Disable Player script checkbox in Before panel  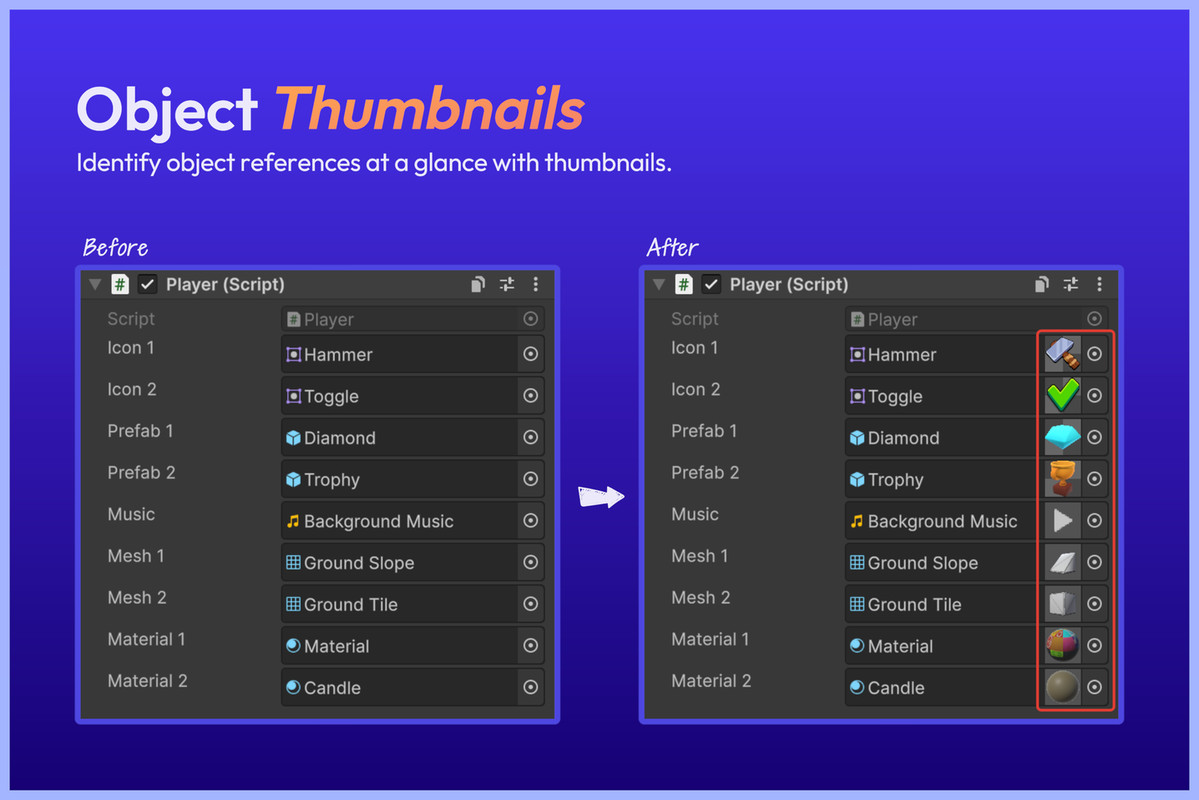coord(148,285)
